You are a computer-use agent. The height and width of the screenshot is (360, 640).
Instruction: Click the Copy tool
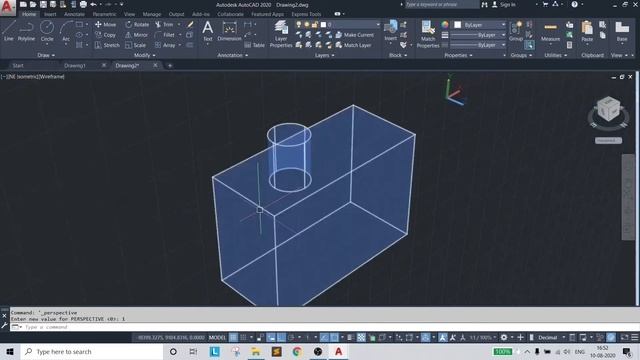pyautogui.click(x=105, y=35)
